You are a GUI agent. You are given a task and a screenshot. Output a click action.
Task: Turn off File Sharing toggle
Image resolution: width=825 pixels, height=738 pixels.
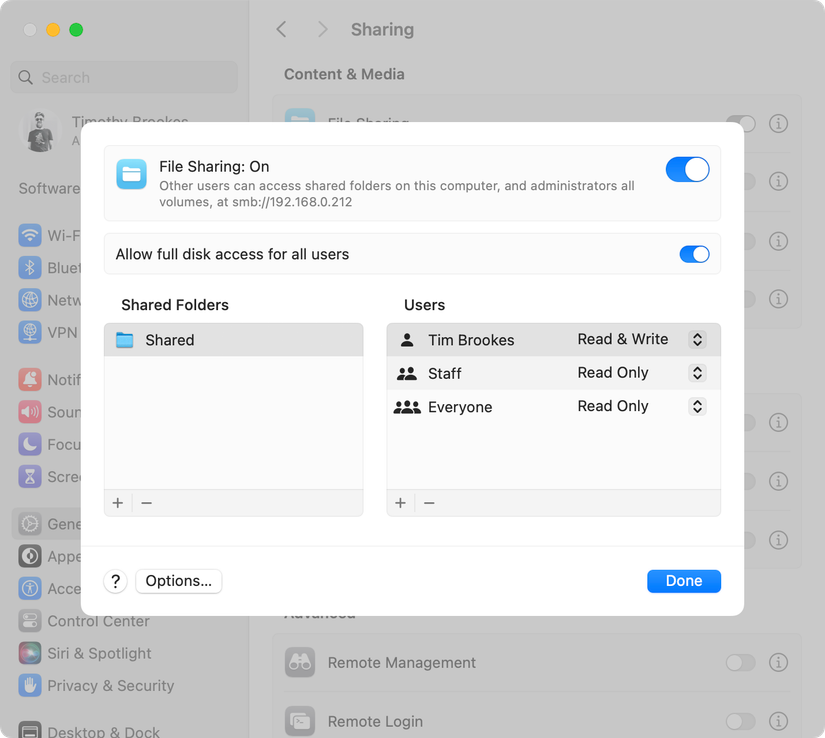(687, 169)
